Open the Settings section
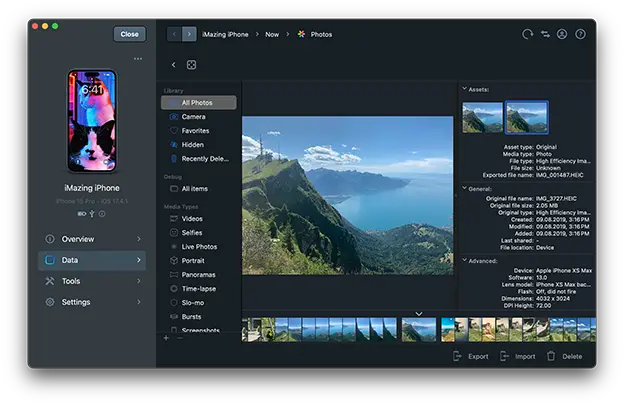Screen dimensions: 624x405 92,302
